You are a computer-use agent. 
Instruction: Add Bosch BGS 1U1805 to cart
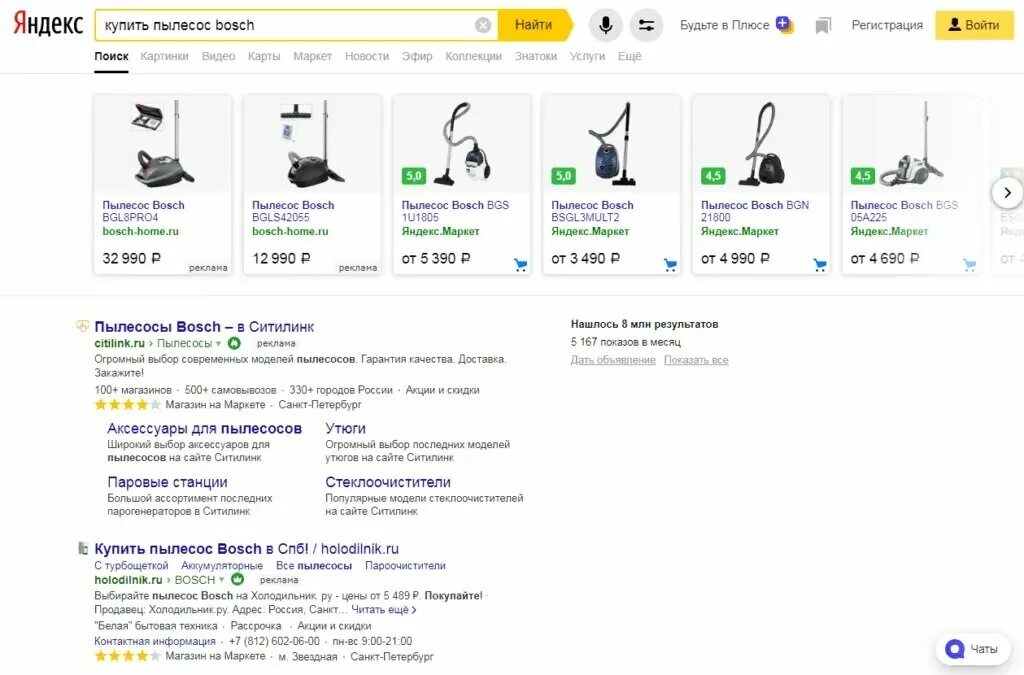520,264
